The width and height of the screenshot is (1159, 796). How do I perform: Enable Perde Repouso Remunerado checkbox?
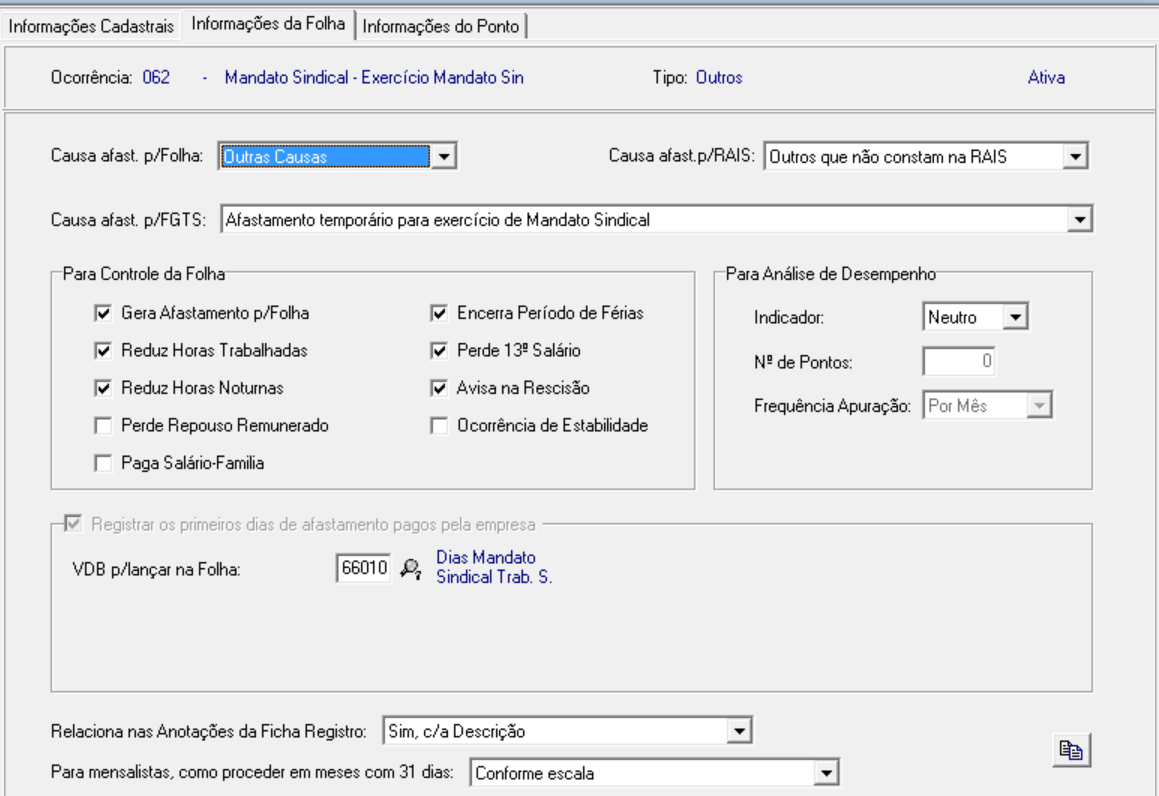pyautogui.click(x=103, y=426)
